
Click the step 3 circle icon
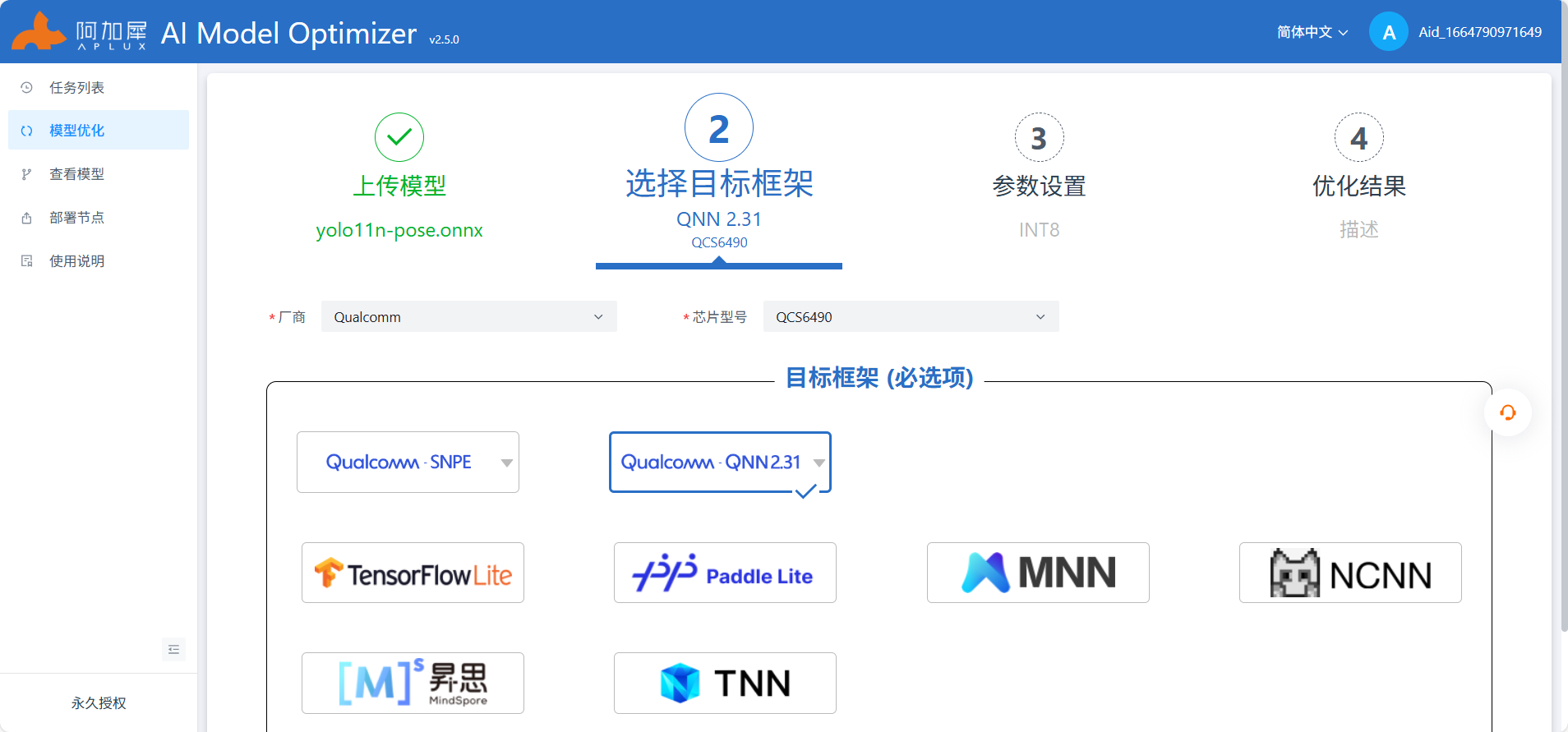(1039, 137)
